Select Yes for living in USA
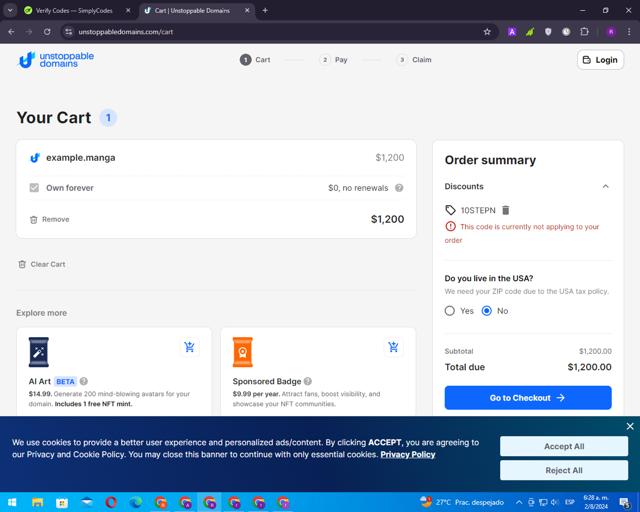640x512 pixels. click(x=449, y=311)
